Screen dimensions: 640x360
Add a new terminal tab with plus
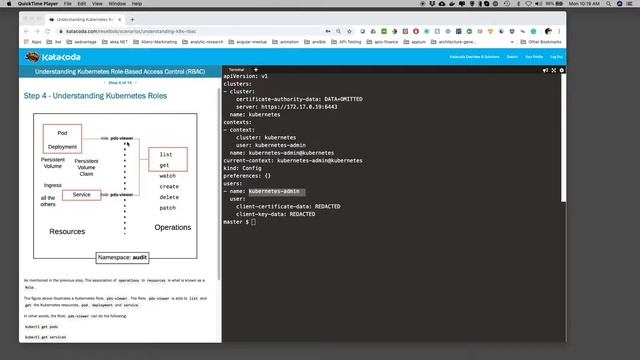coord(256,70)
